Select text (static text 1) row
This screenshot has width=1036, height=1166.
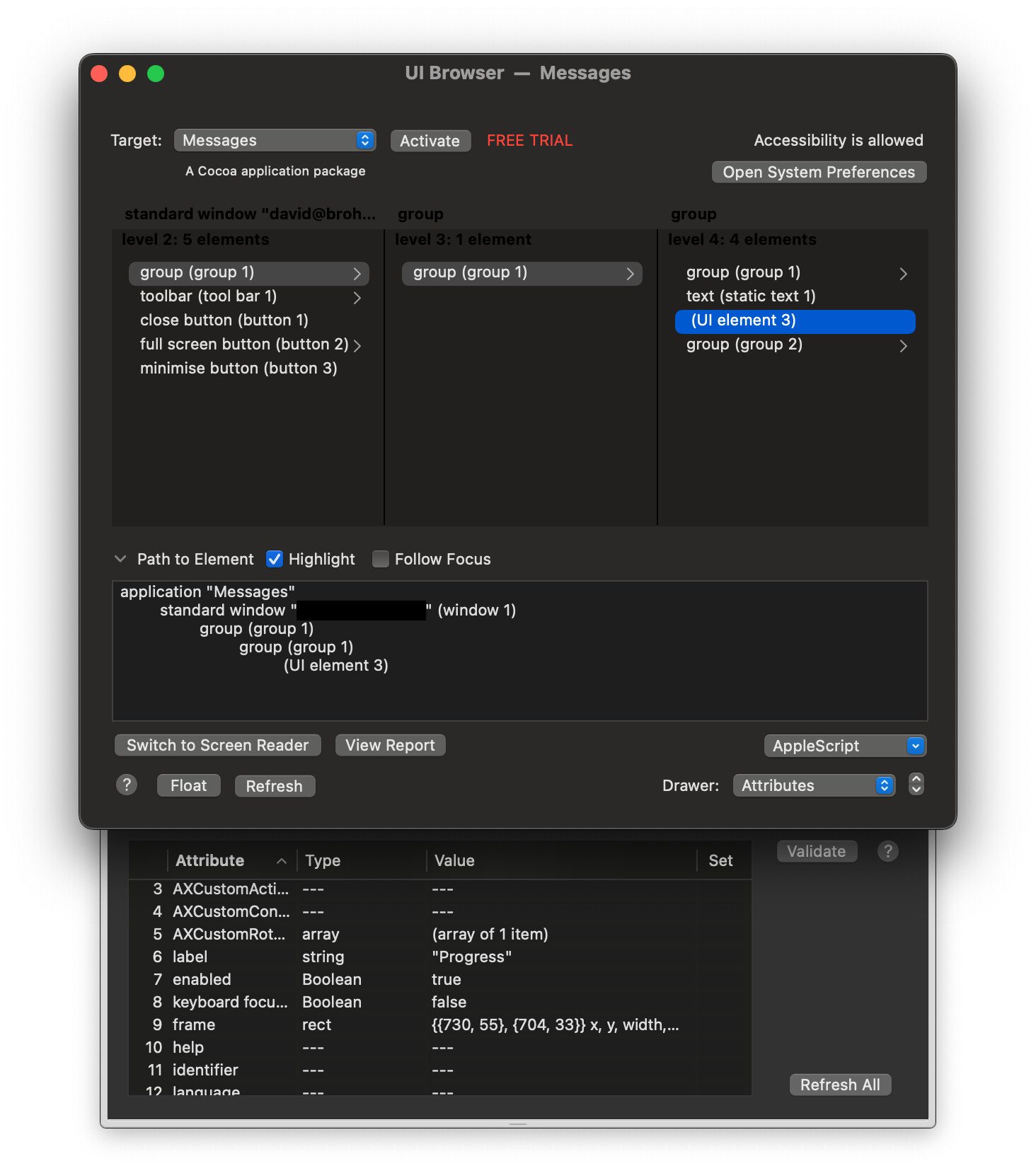click(795, 296)
